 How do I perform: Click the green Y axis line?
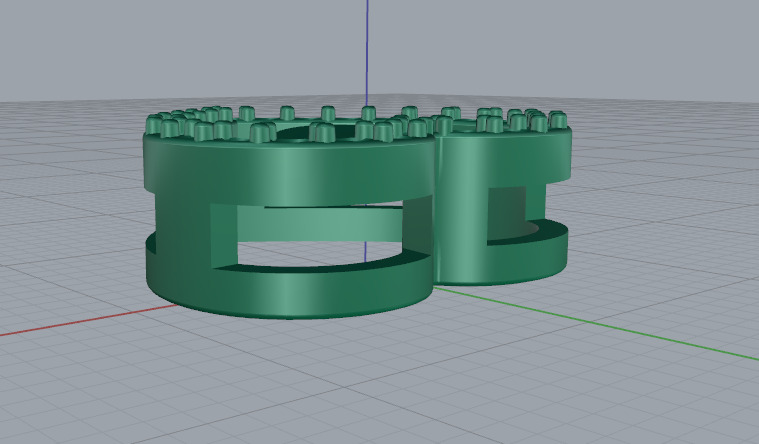coord(597,323)
